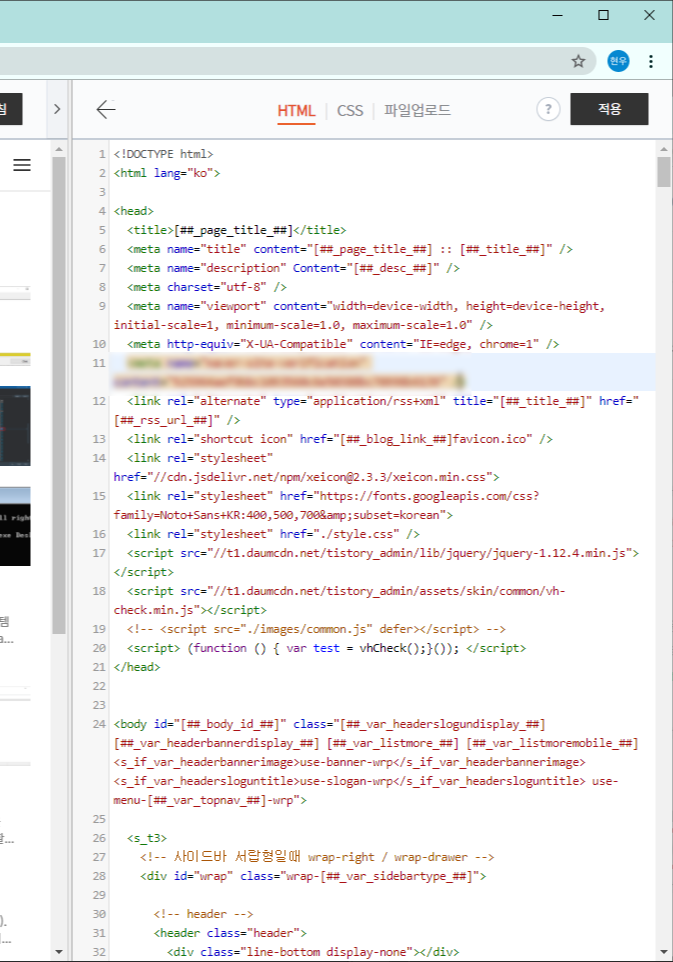This screenshot has width=673, height=962.
Task: Click the meta name="description" line
Action: (293, 268)
